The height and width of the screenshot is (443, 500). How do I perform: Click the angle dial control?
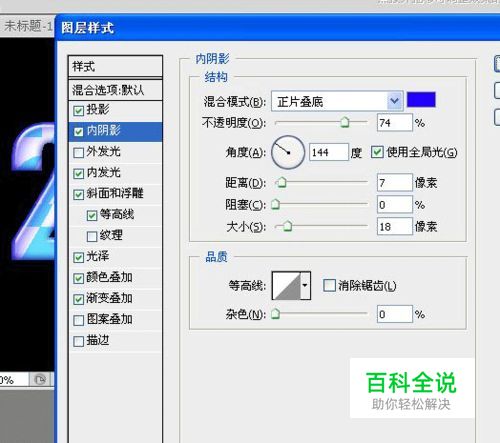point(288,152)
